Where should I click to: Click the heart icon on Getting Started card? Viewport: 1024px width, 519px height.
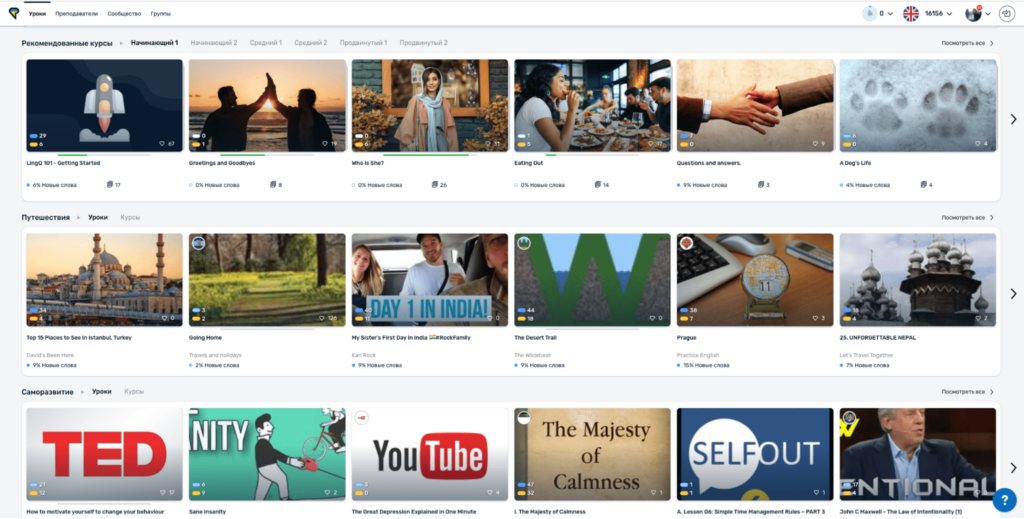[x=162, y=144]
